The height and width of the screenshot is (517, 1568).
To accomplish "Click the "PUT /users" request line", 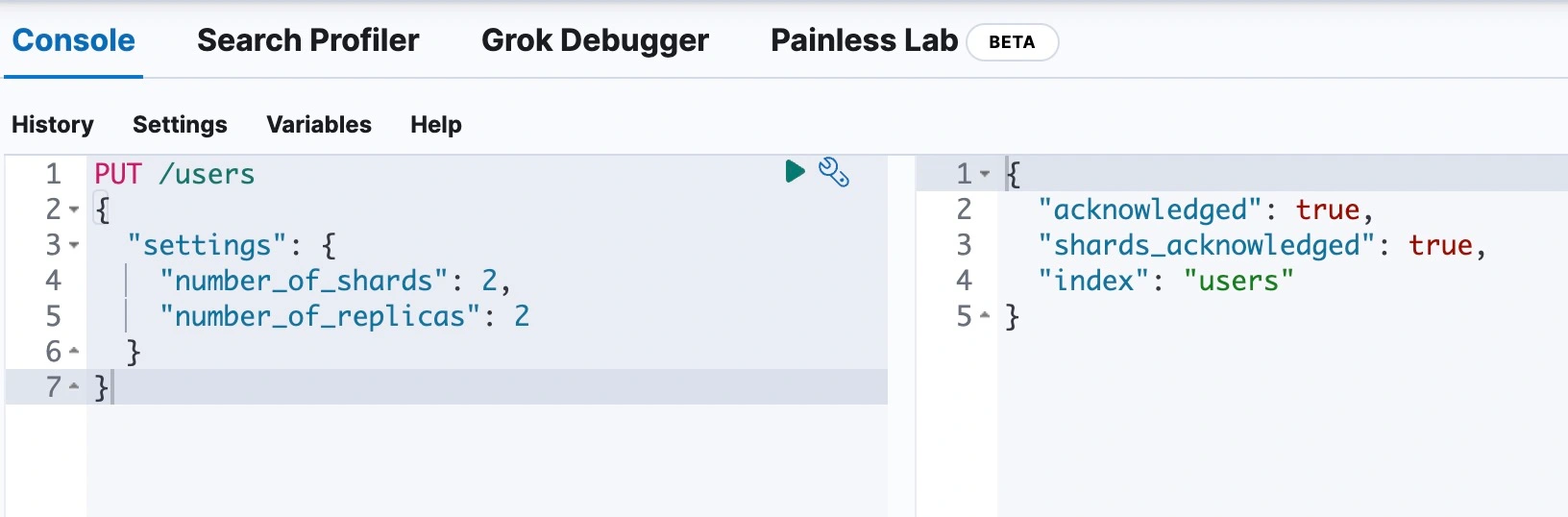I will tap(175, 174).
